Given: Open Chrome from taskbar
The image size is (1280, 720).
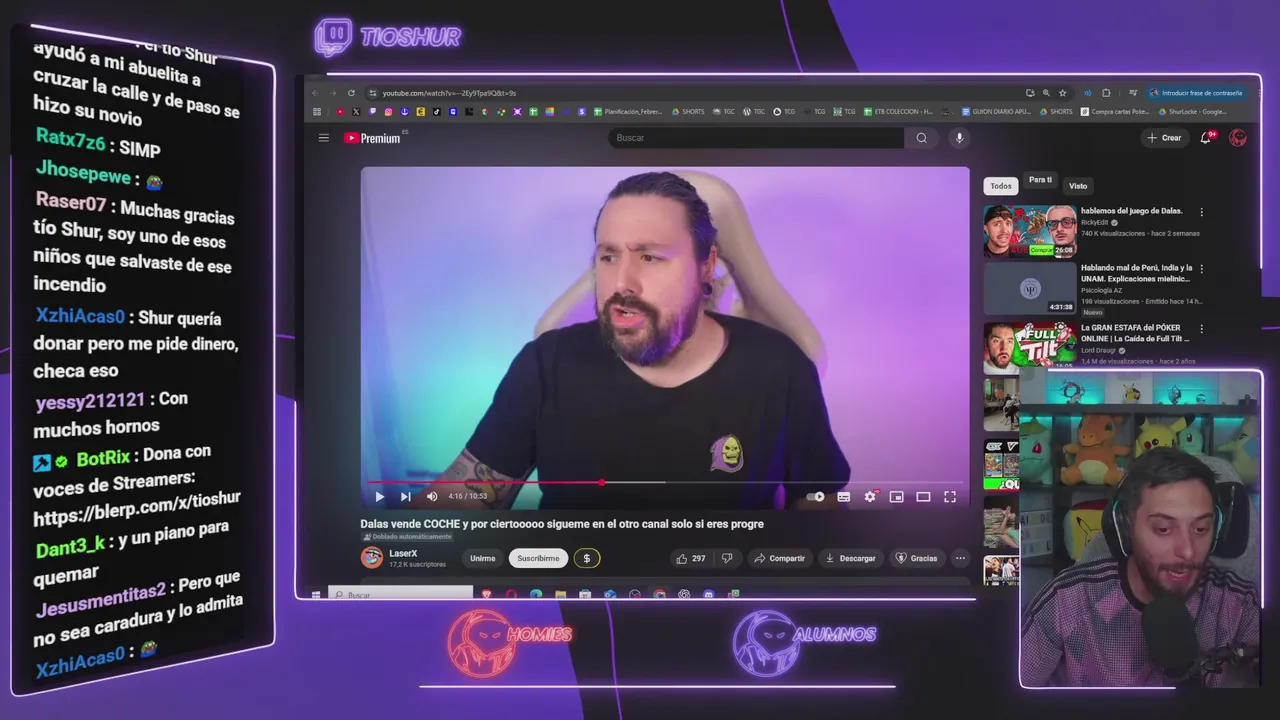Looking at the screenshot, I should tap(660, 595).
